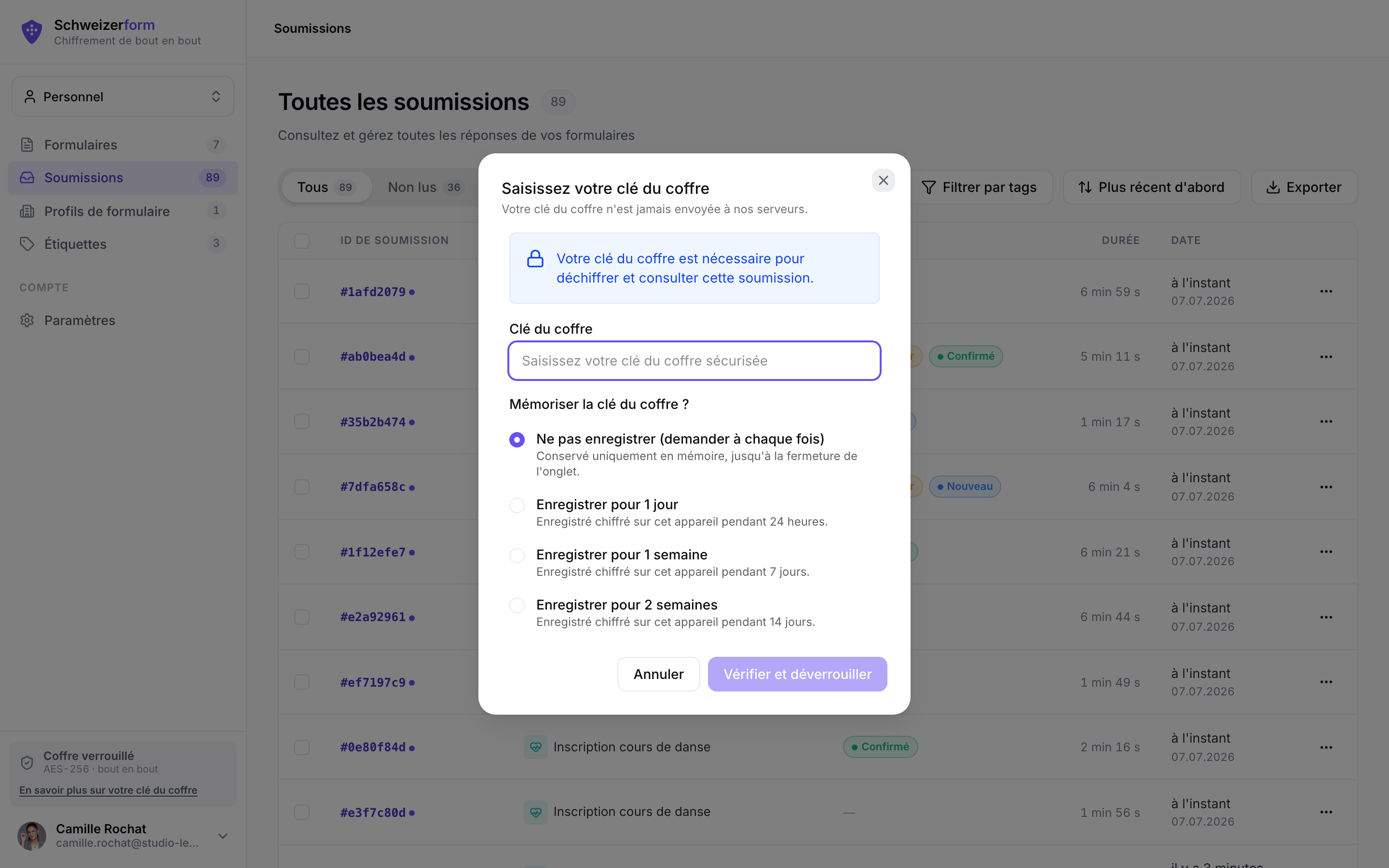Select Enregistrer pour 1 semaine
This screenshot has height=868, width=1389.
517,555
